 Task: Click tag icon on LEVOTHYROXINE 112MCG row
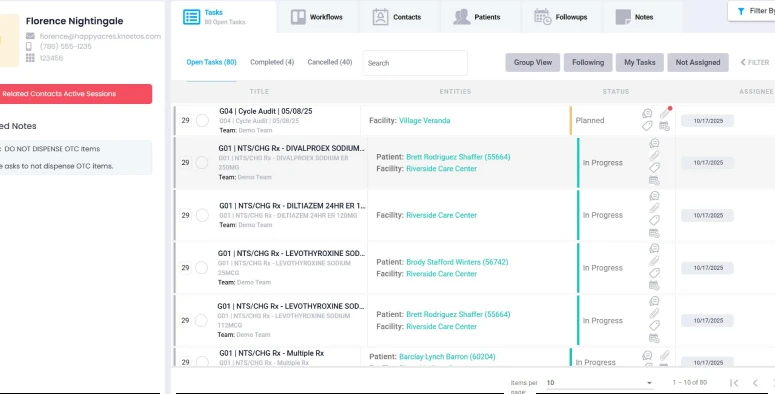[x=654, y=326]
